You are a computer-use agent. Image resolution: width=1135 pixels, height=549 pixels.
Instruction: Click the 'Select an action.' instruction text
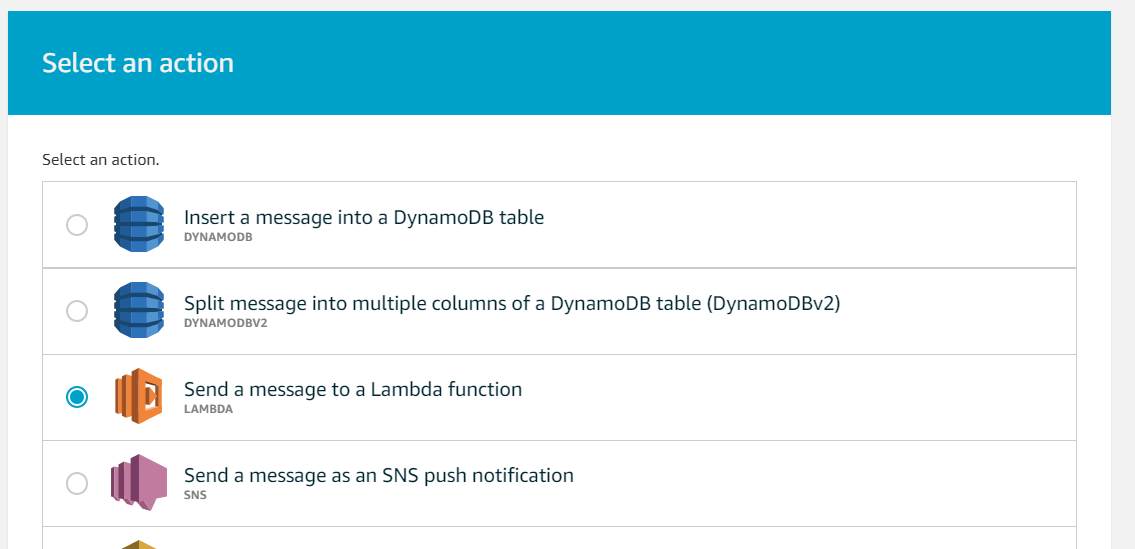pos(101,160)
